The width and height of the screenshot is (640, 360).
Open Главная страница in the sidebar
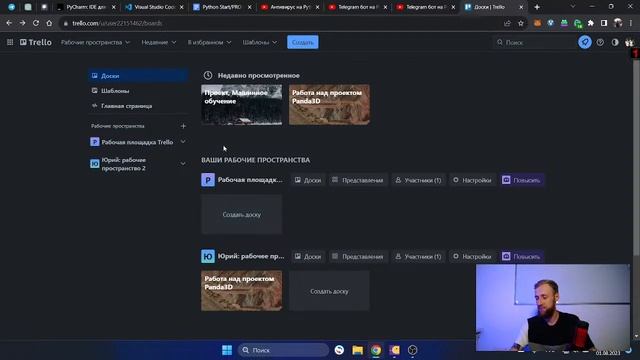138,106
